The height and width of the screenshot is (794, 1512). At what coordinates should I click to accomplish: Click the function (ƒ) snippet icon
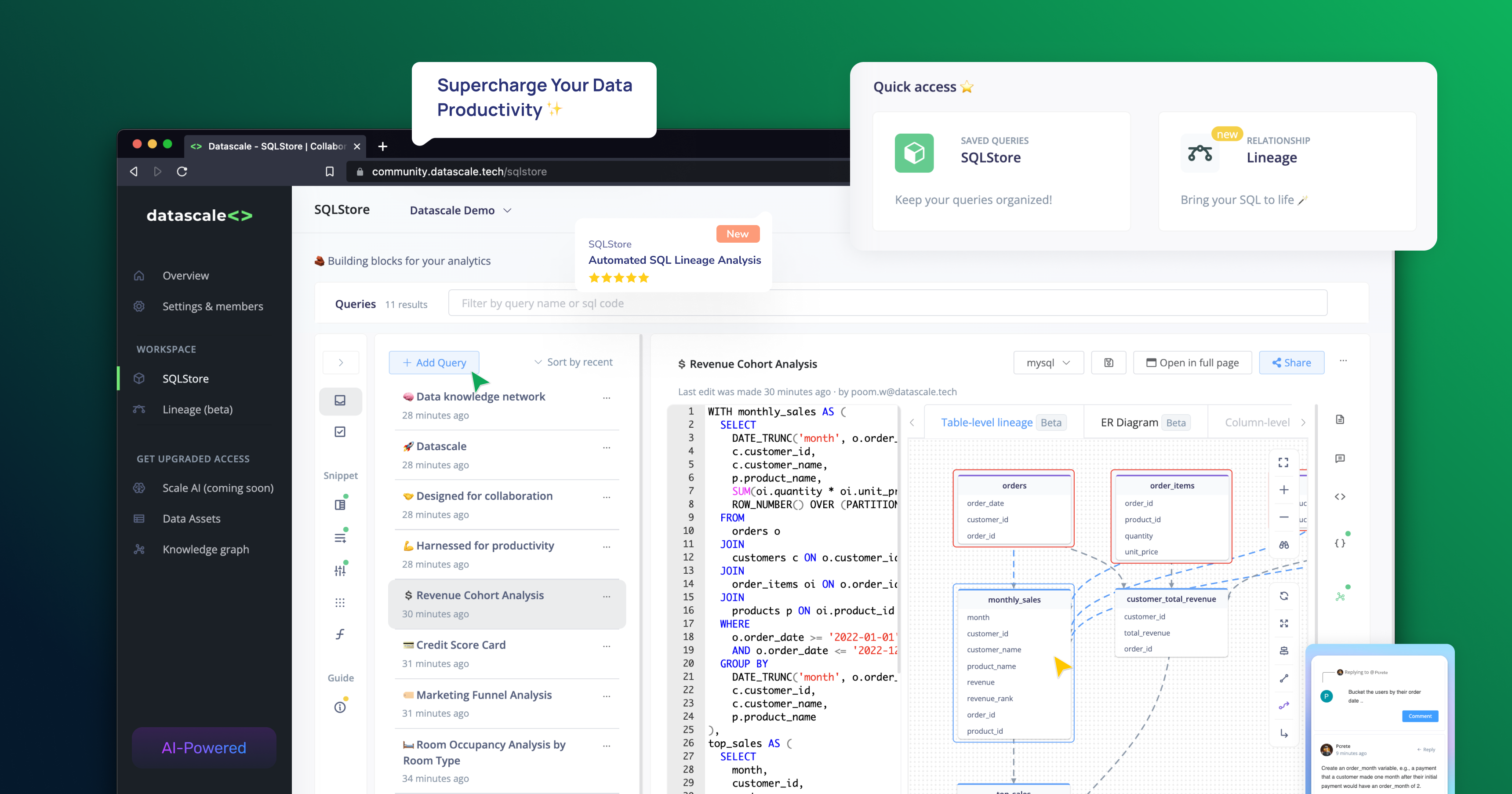pyautogui.click(x=340, y=634)
